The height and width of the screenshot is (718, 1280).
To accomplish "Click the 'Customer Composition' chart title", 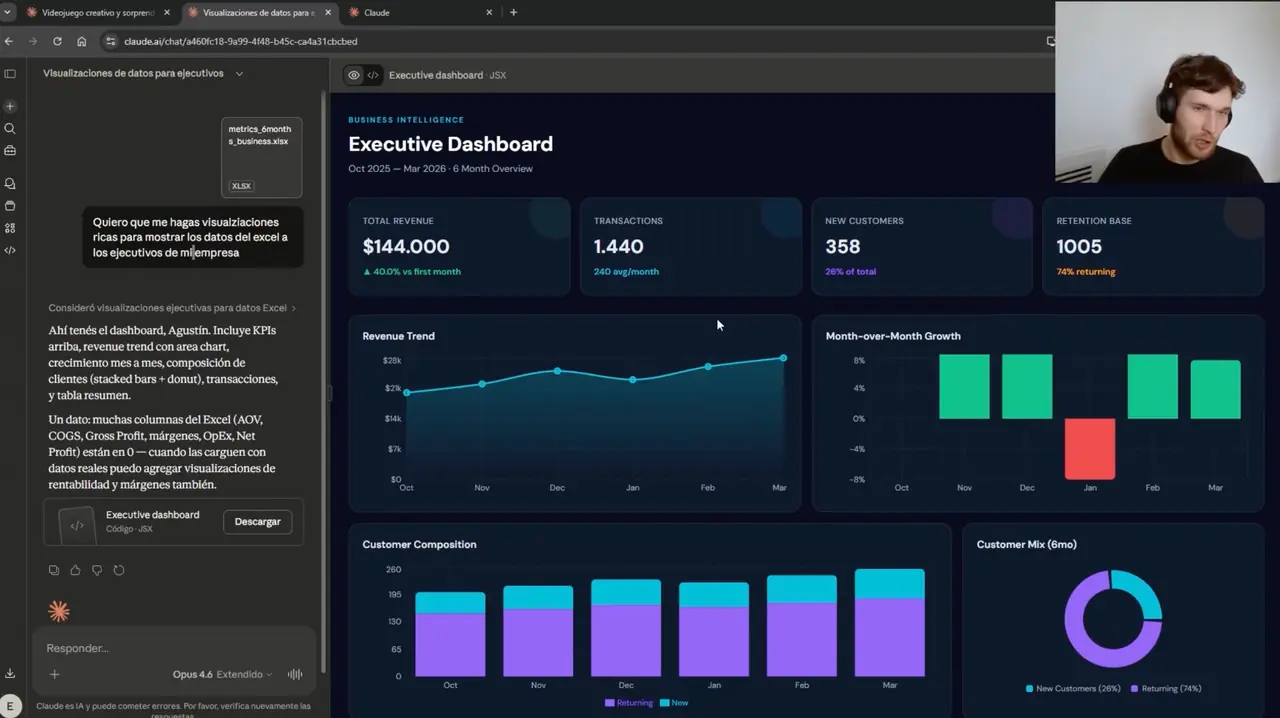I will click(x=419, y=545).
